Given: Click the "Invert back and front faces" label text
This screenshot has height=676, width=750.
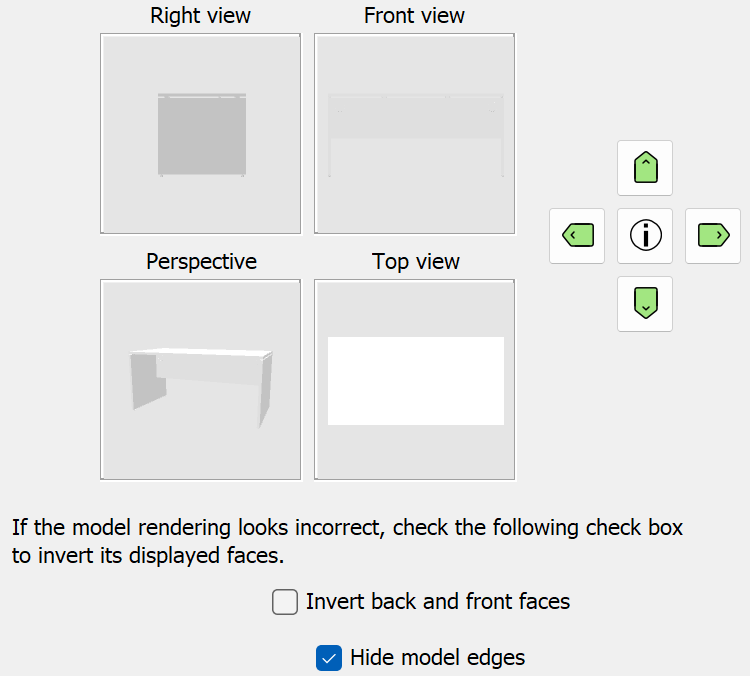Looking at the screenshot, I should tap(438, 602).
